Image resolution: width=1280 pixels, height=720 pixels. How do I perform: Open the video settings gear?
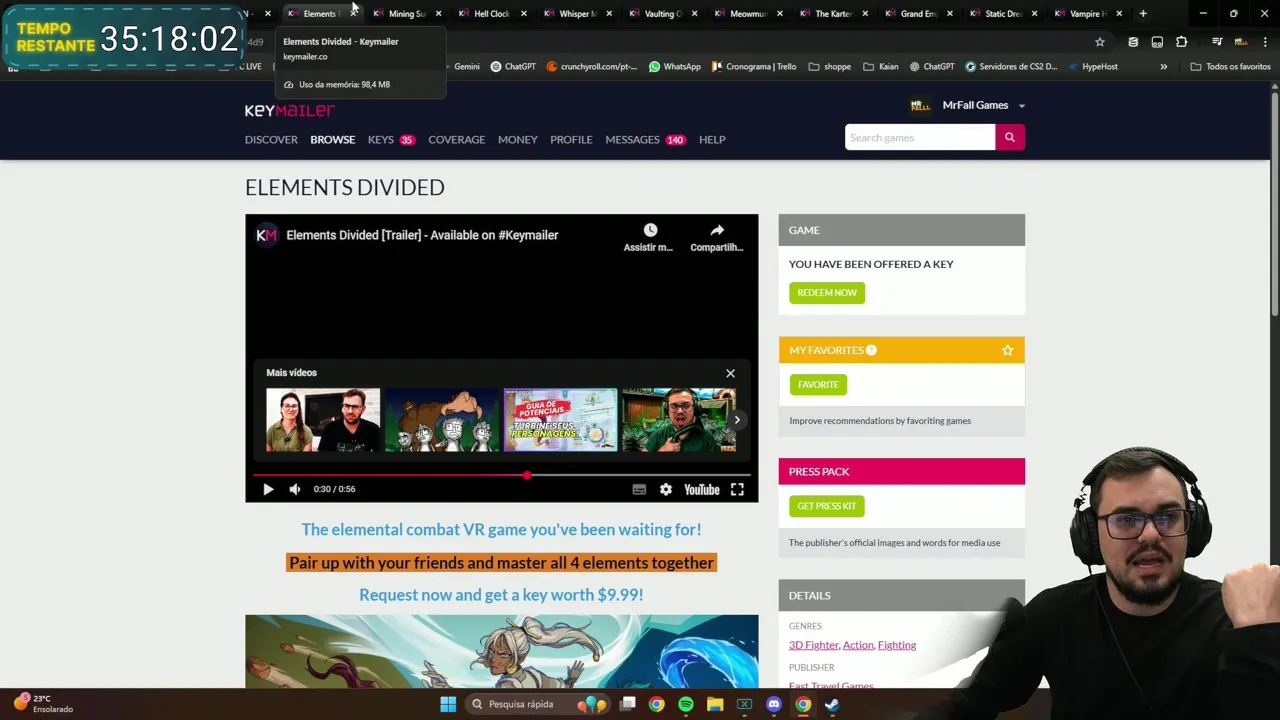coord(666,489)
